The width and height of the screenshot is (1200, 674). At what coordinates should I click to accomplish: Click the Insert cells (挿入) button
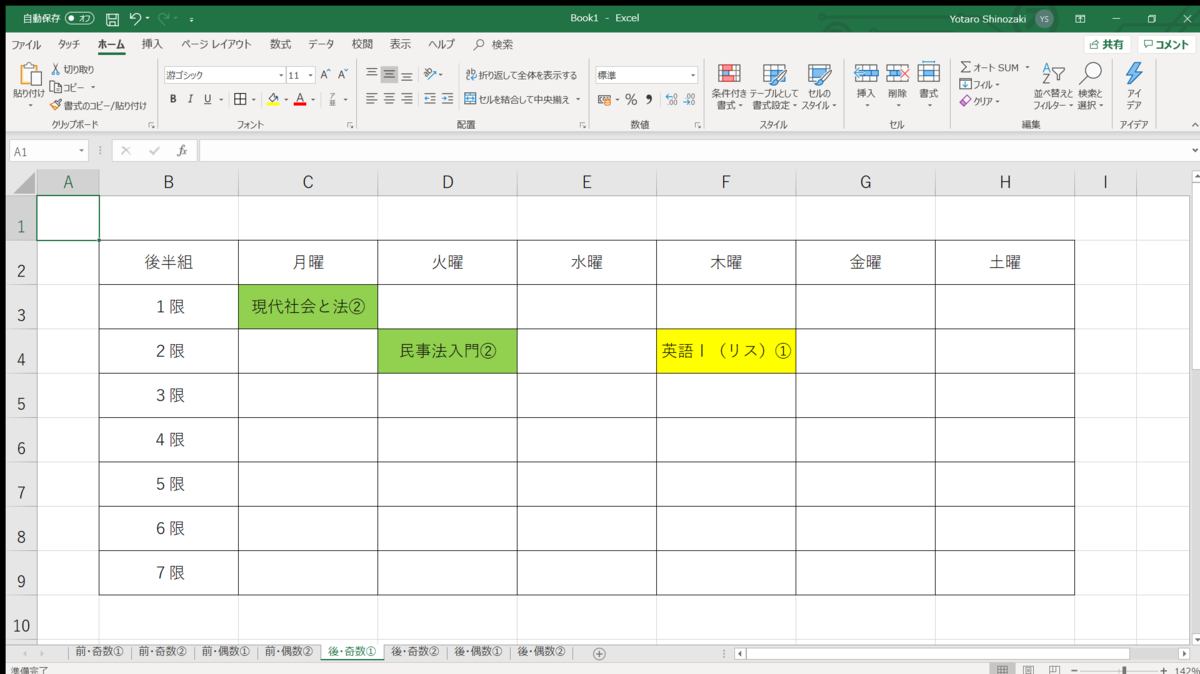866,86
